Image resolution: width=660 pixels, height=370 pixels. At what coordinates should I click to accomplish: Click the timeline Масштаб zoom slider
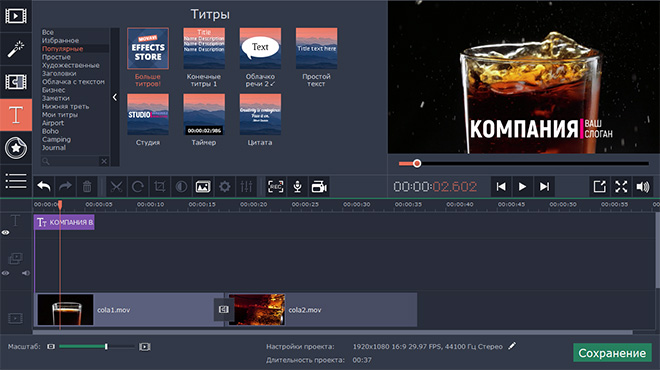coord(97,346)
